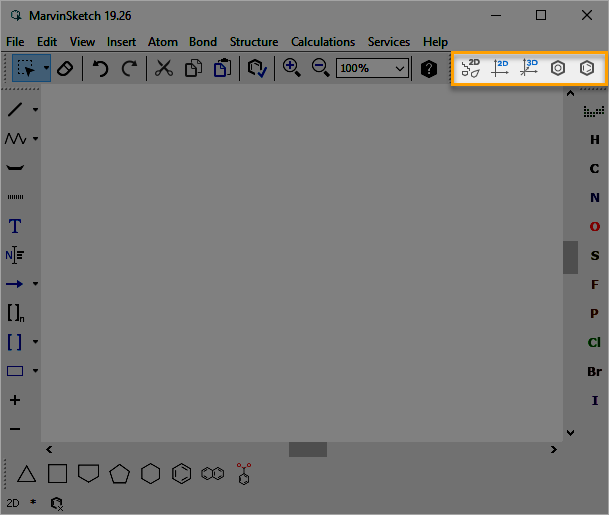The image size is (609, 515).
Task: Expand the selection tool dropdown arrow
Action: [x=46, y=69]
